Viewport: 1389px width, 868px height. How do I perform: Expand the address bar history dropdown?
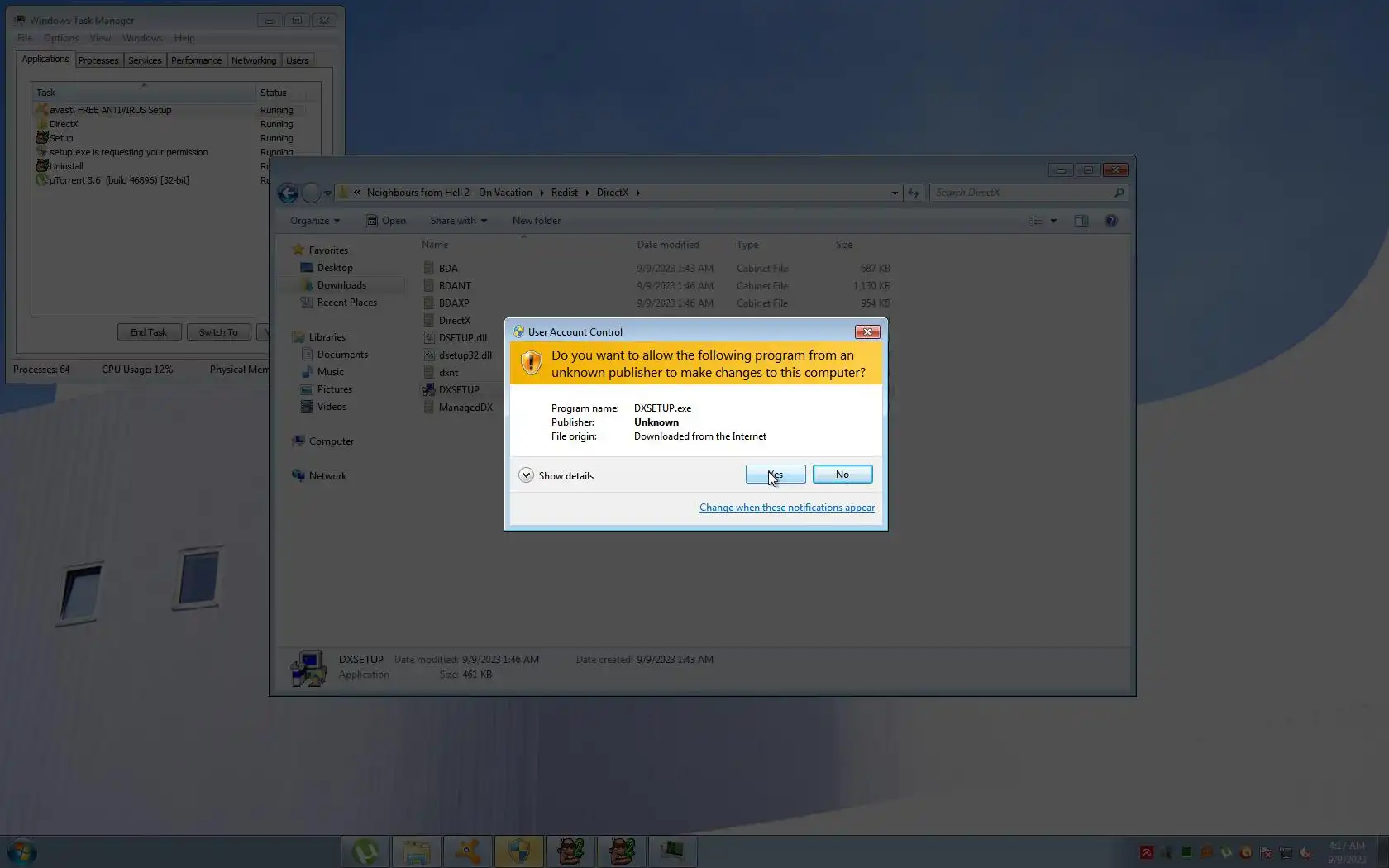pyautogui.click(x=895, y=193)
